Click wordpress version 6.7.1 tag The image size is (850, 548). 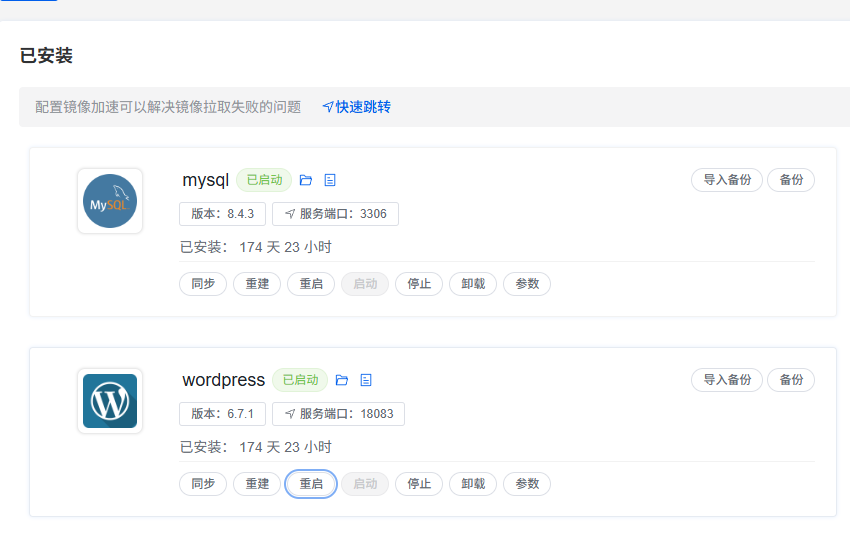coord(222,414)
